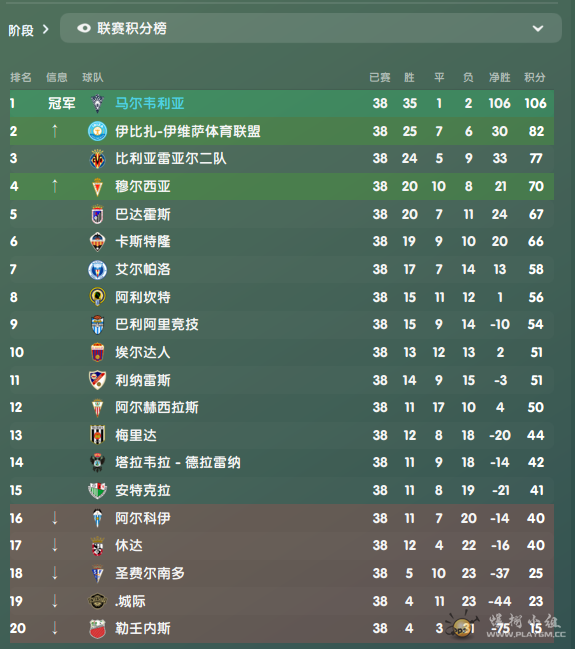Click the 艾尔帕洛 round blue badge
This screenshot has height=649, width=575.
pos(98,270)
